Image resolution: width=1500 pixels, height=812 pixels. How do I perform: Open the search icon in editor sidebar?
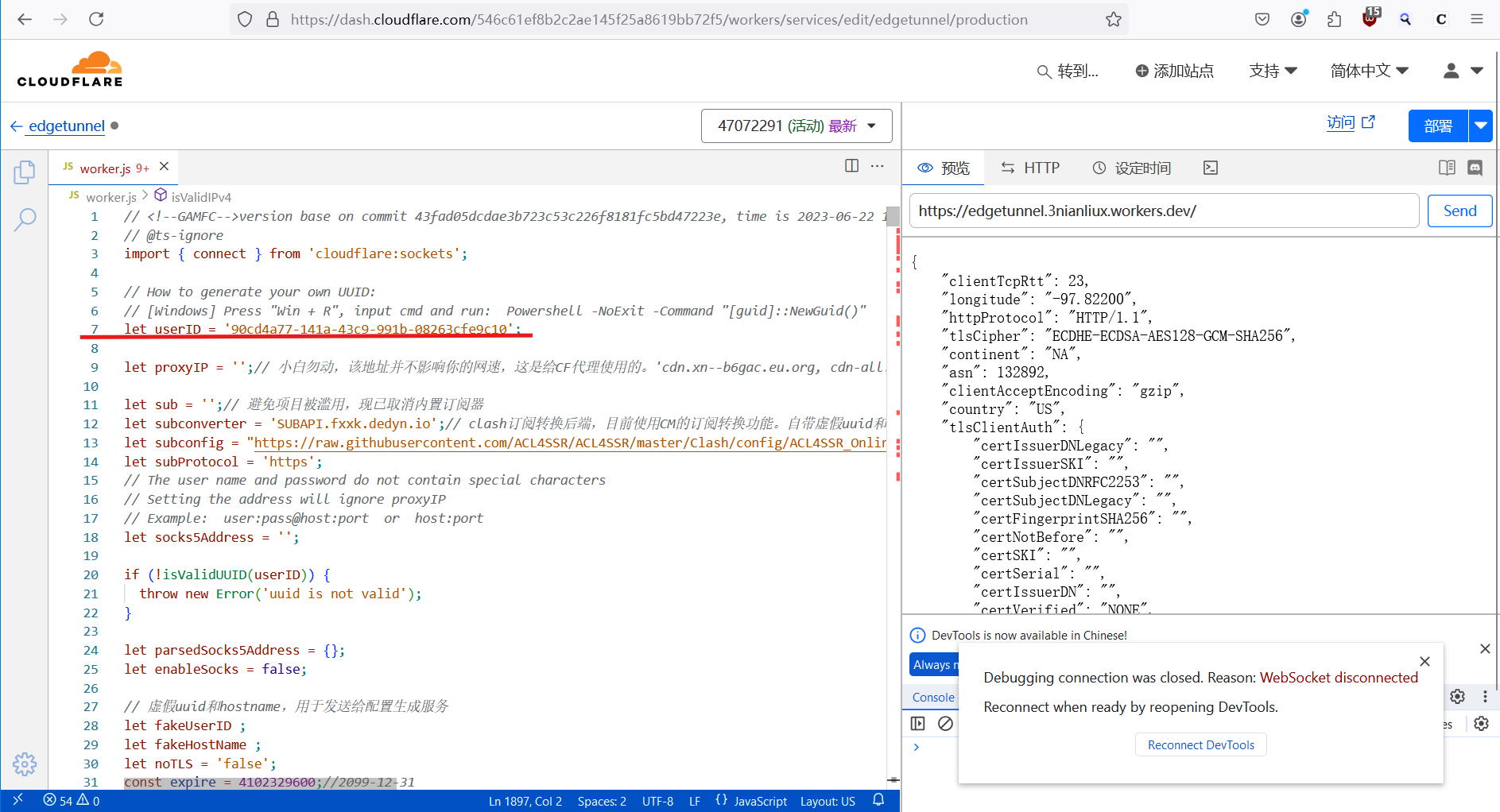[x=25, y=220]
